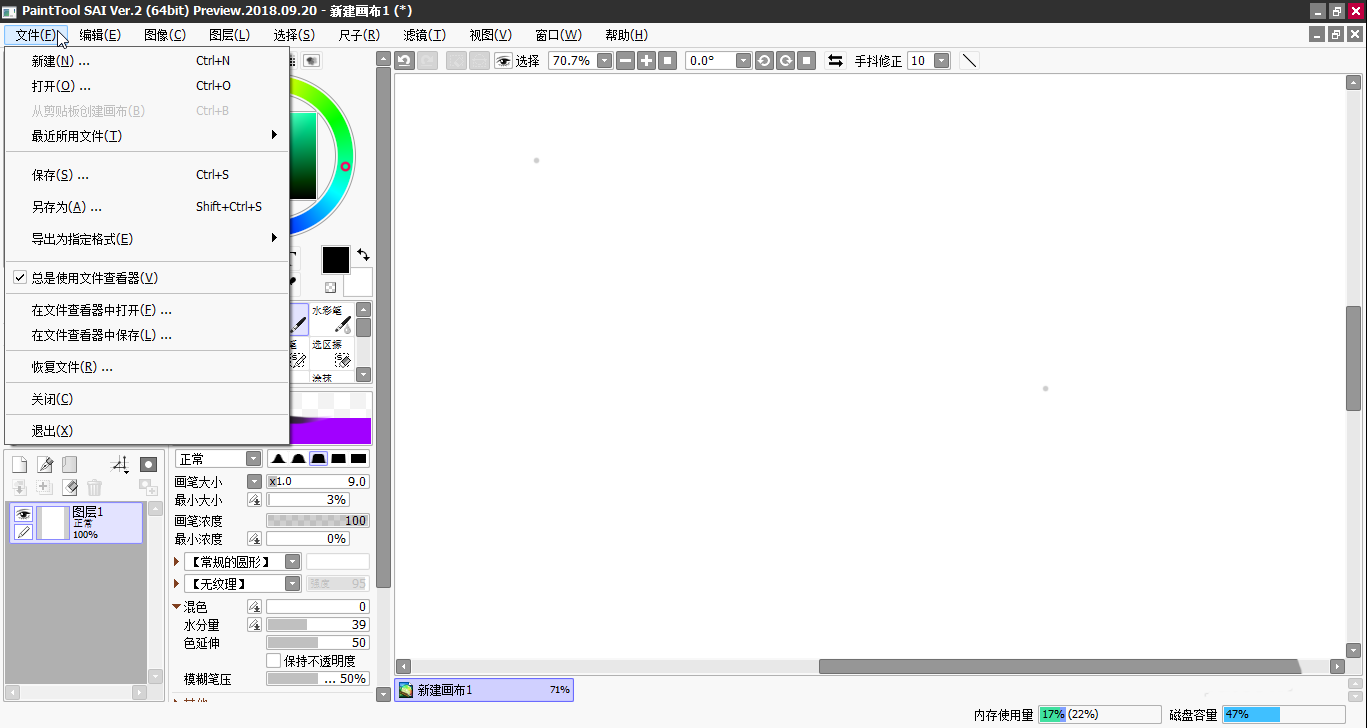Create a new linework pen layer

(45, 465)
